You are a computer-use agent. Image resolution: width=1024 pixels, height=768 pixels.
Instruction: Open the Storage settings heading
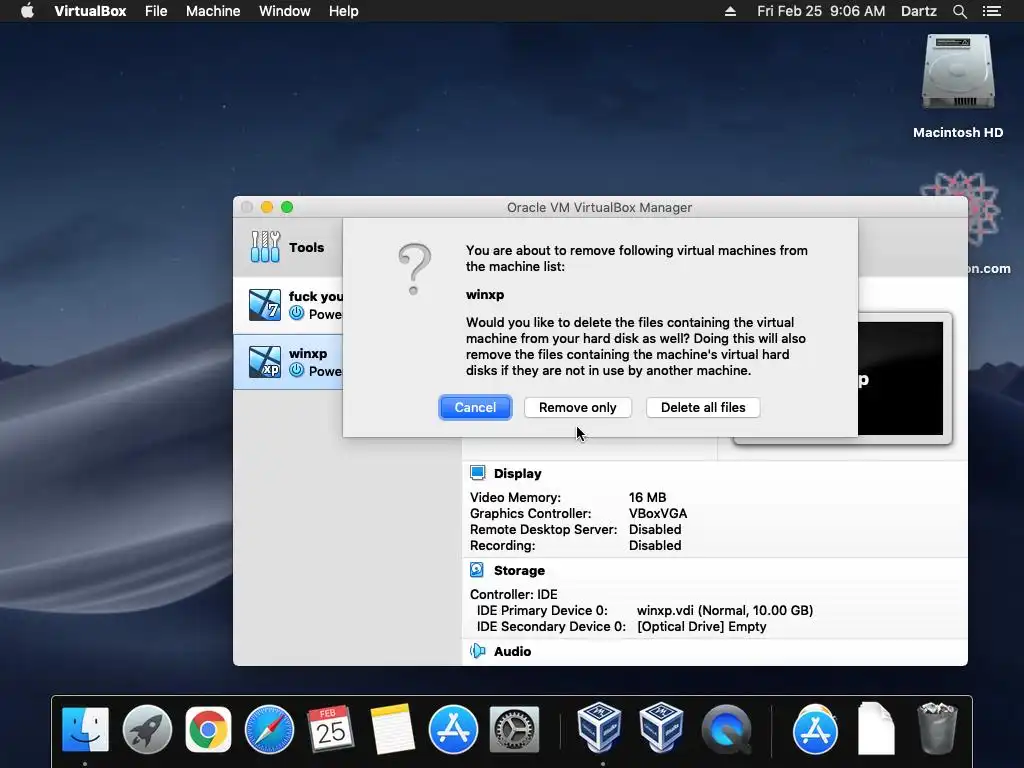(x=519, y=570)
